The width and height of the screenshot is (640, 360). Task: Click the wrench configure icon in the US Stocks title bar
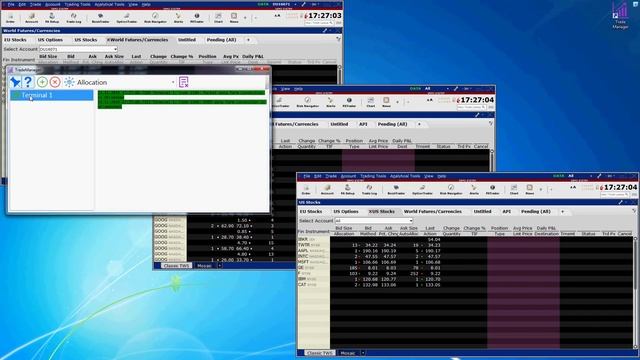620,202
